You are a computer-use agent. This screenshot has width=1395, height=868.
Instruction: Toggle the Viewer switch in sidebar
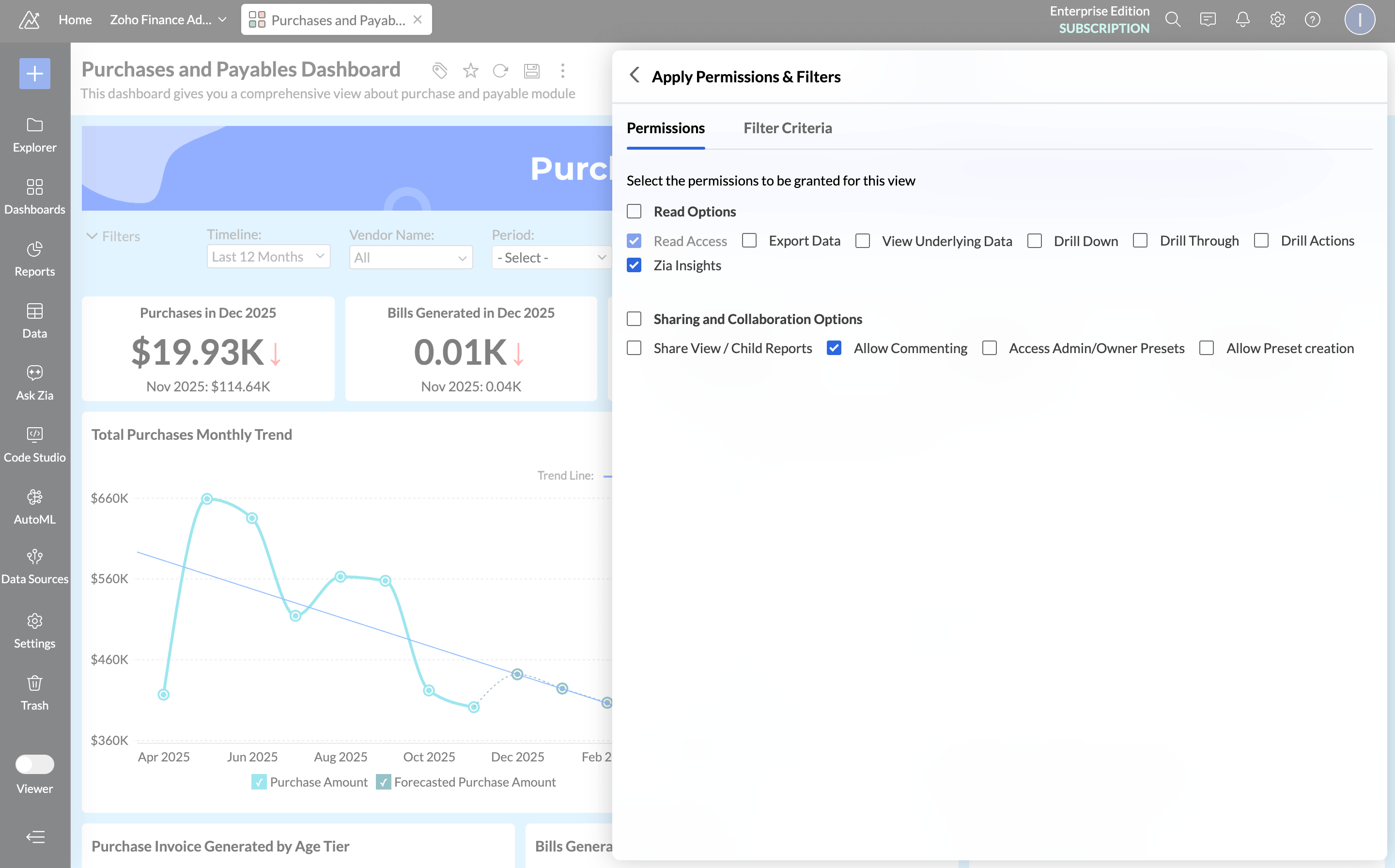(x=34, y=764)
